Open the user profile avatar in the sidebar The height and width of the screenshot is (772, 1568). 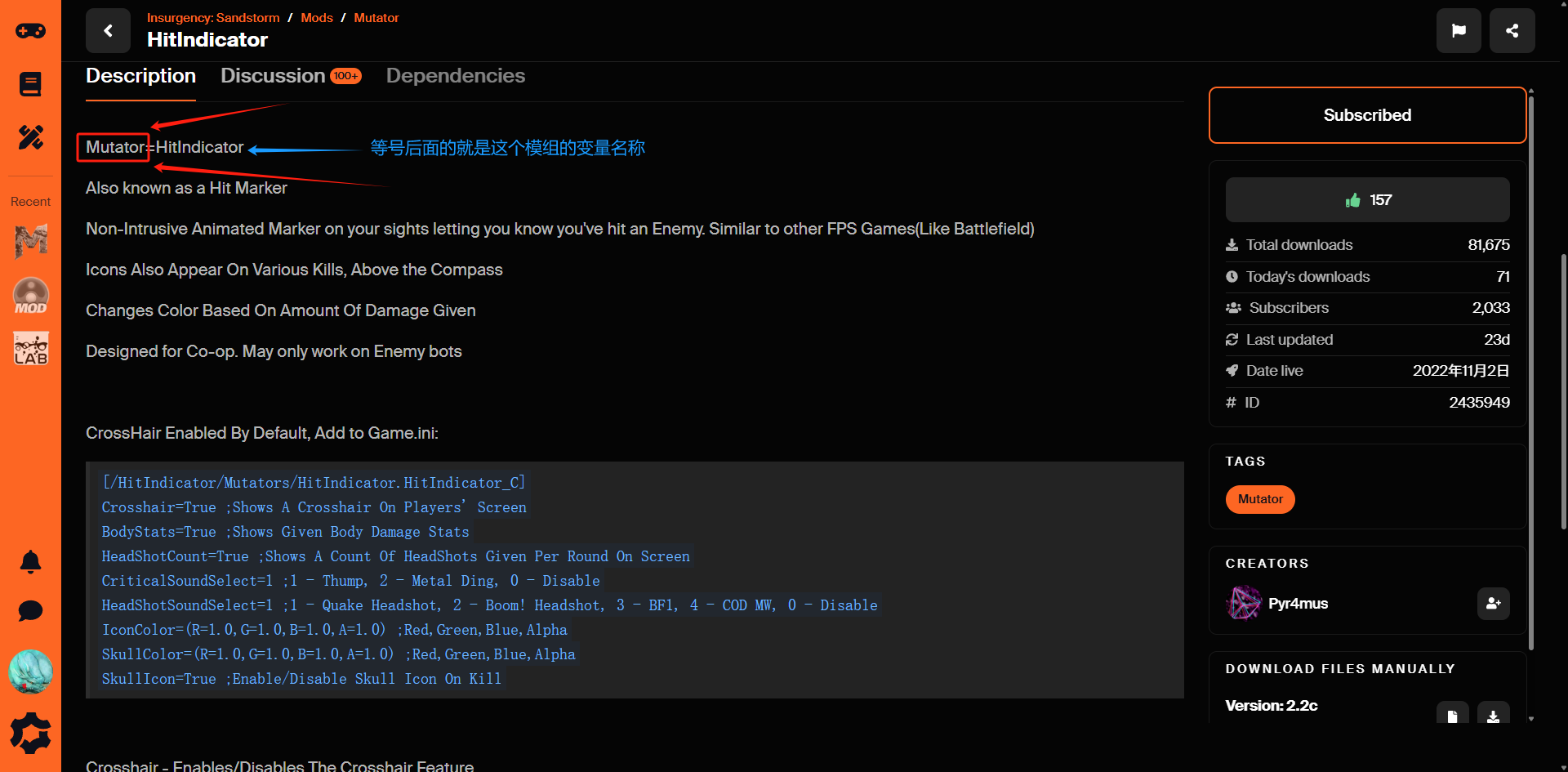coord(30,672)
